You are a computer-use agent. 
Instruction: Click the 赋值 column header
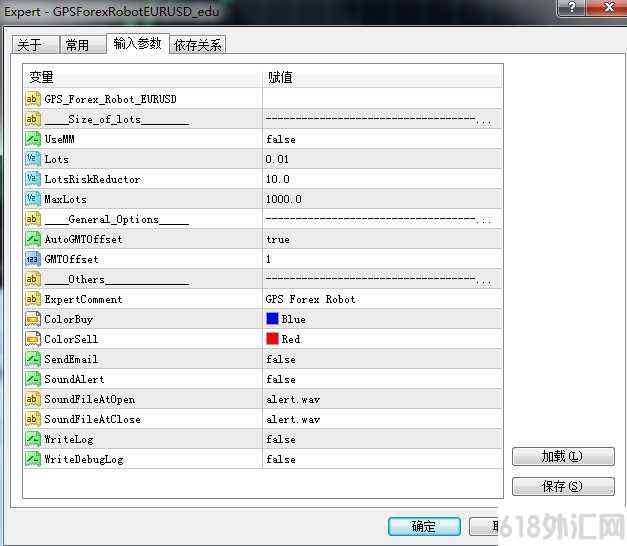382,77
